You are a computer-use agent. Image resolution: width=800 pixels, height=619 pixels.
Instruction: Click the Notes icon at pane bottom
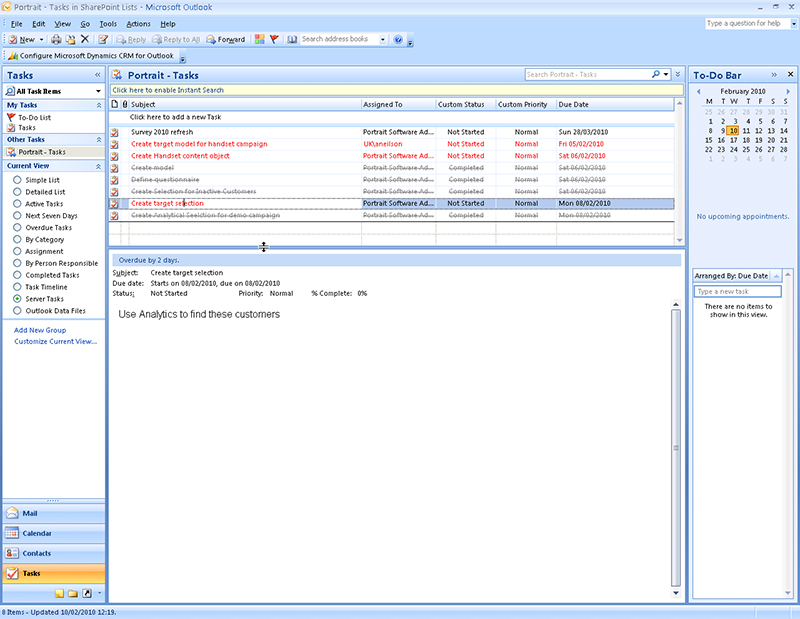point(60,593)
